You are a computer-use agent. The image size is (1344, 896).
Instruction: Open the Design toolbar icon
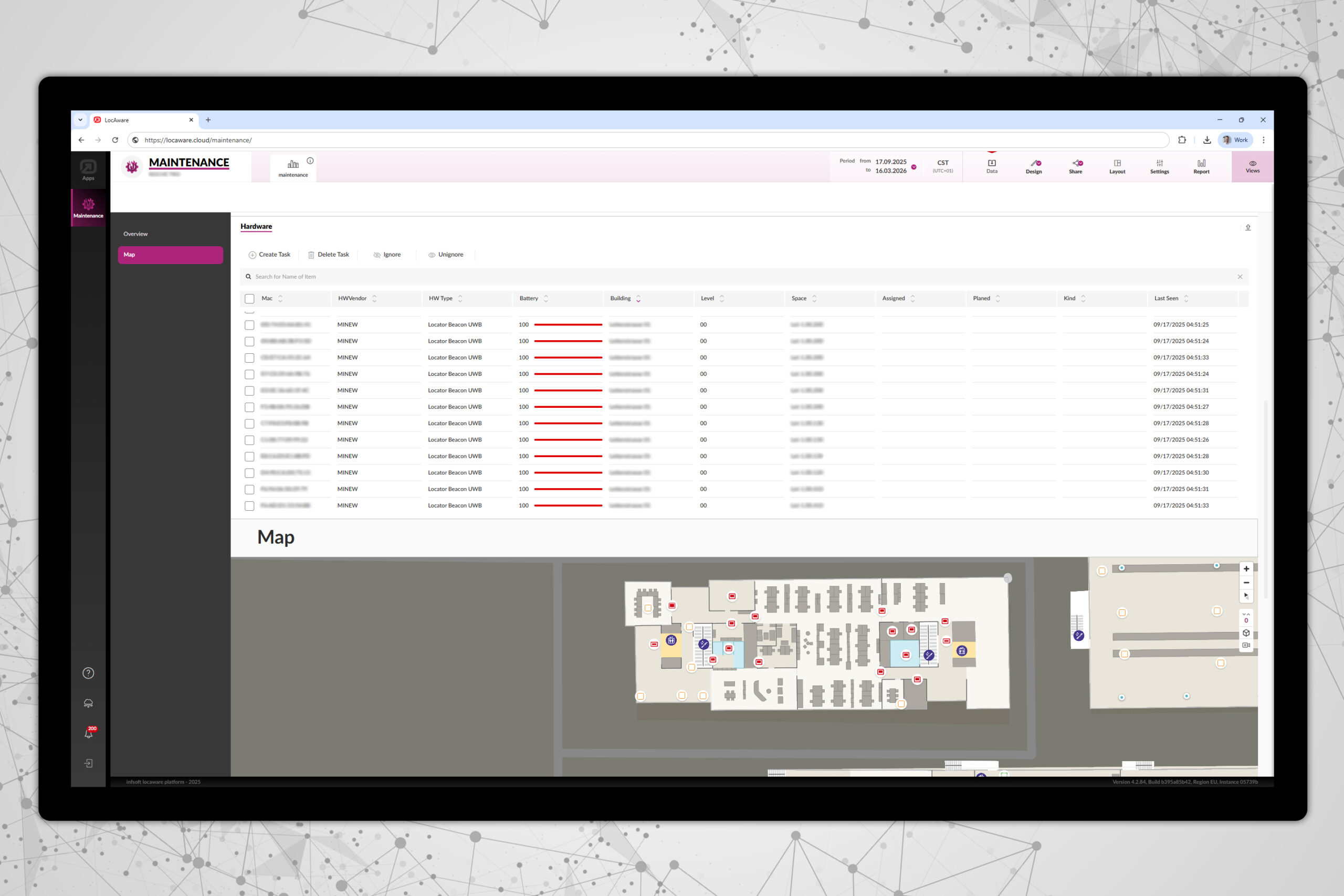pyautogui.click(x=1033, y=166)
